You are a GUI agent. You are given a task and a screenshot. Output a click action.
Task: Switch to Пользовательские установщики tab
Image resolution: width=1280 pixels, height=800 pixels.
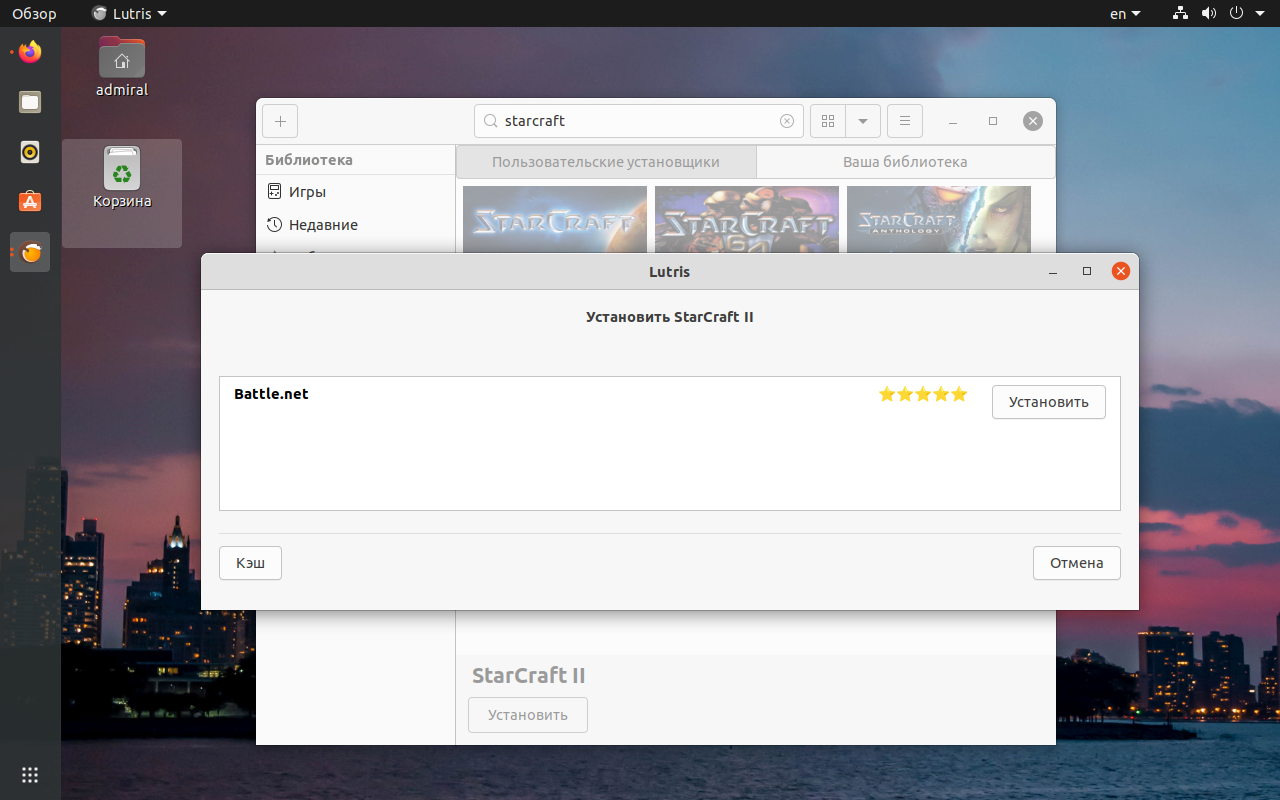[x=606, y=162]
